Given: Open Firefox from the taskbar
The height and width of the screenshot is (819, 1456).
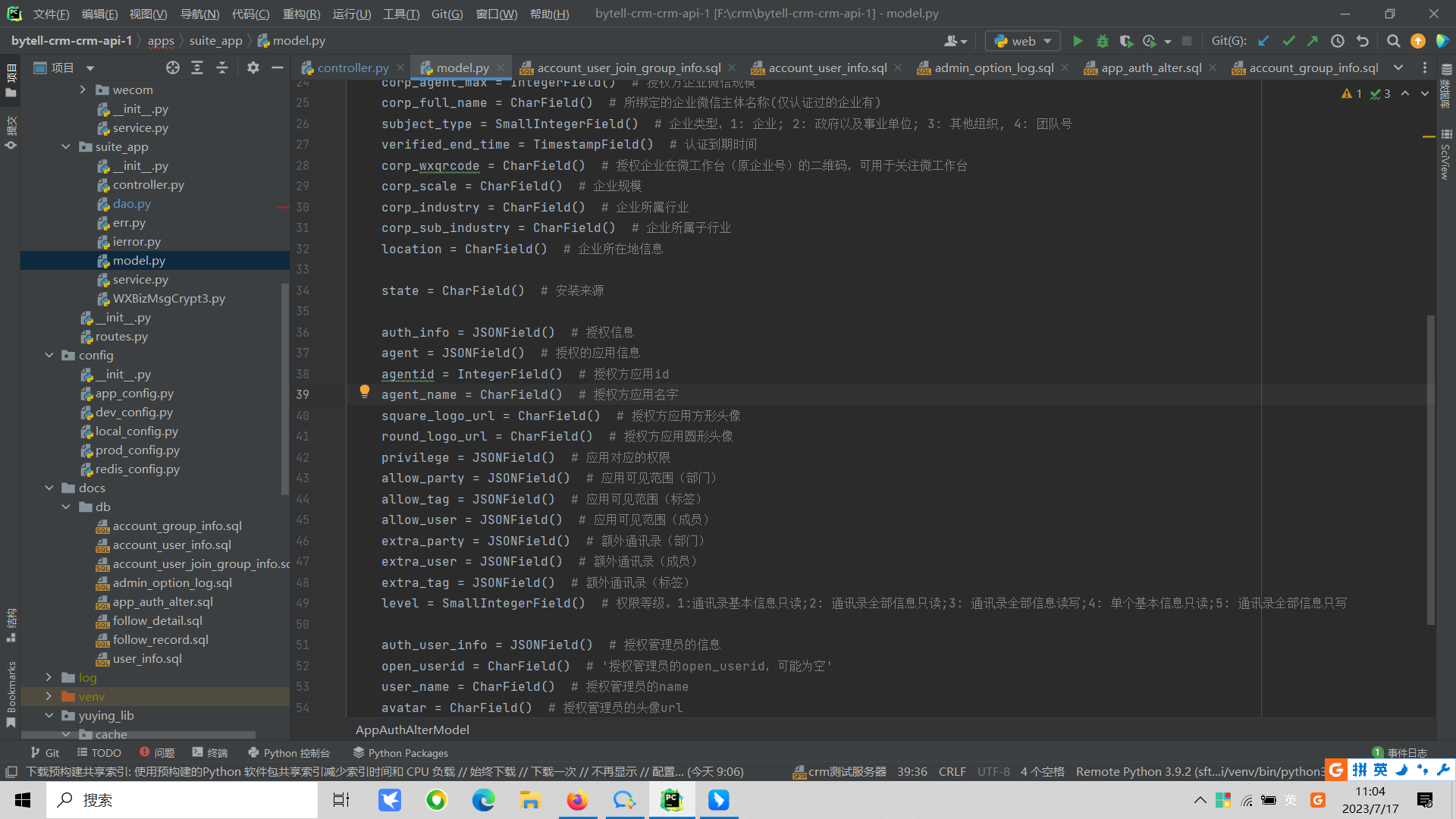Looking at the screenshot, I should (x=578, y=800).
